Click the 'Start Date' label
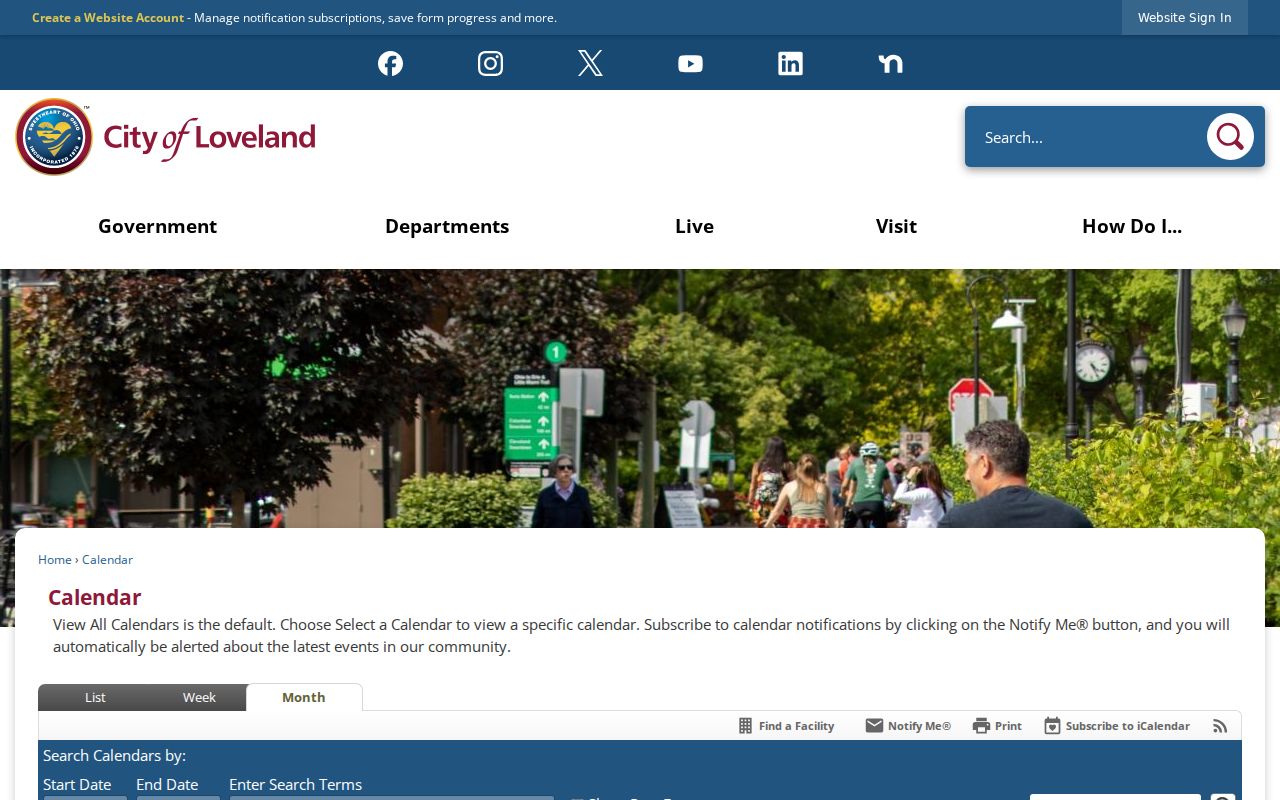1280x800 pixels. tap(77, 784)
